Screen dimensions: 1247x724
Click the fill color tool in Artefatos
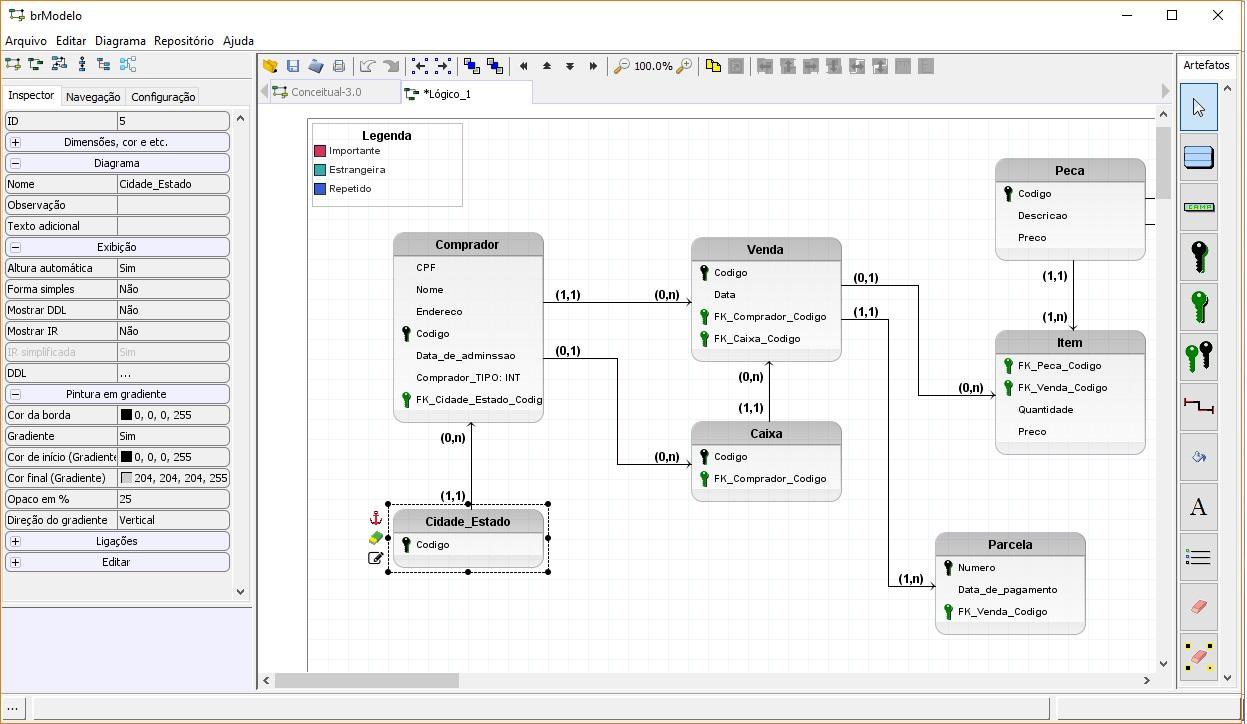[x=1198, y=456]
